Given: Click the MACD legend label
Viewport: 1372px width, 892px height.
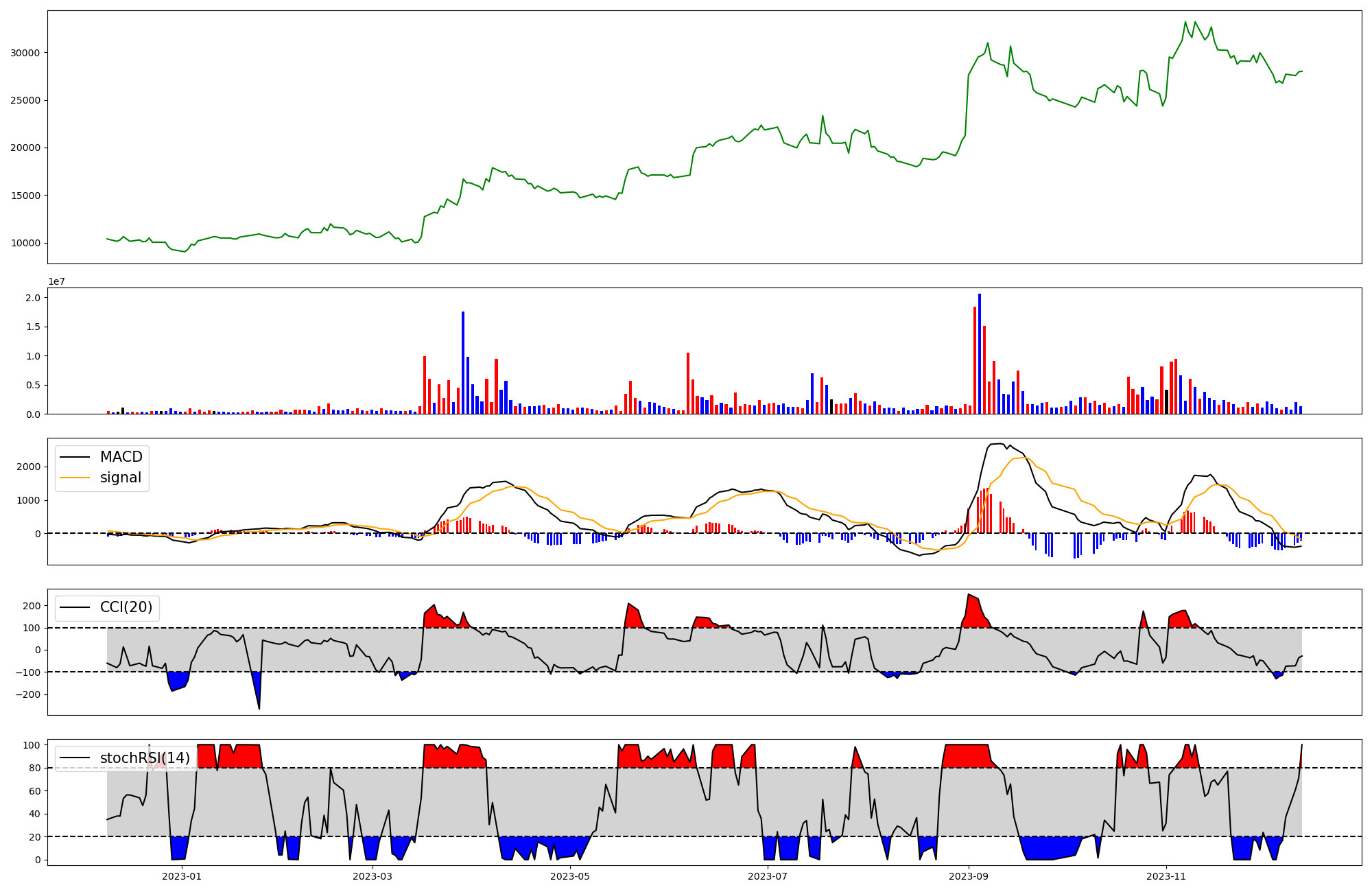Looking at the screenshot, I should click(121, 457).
